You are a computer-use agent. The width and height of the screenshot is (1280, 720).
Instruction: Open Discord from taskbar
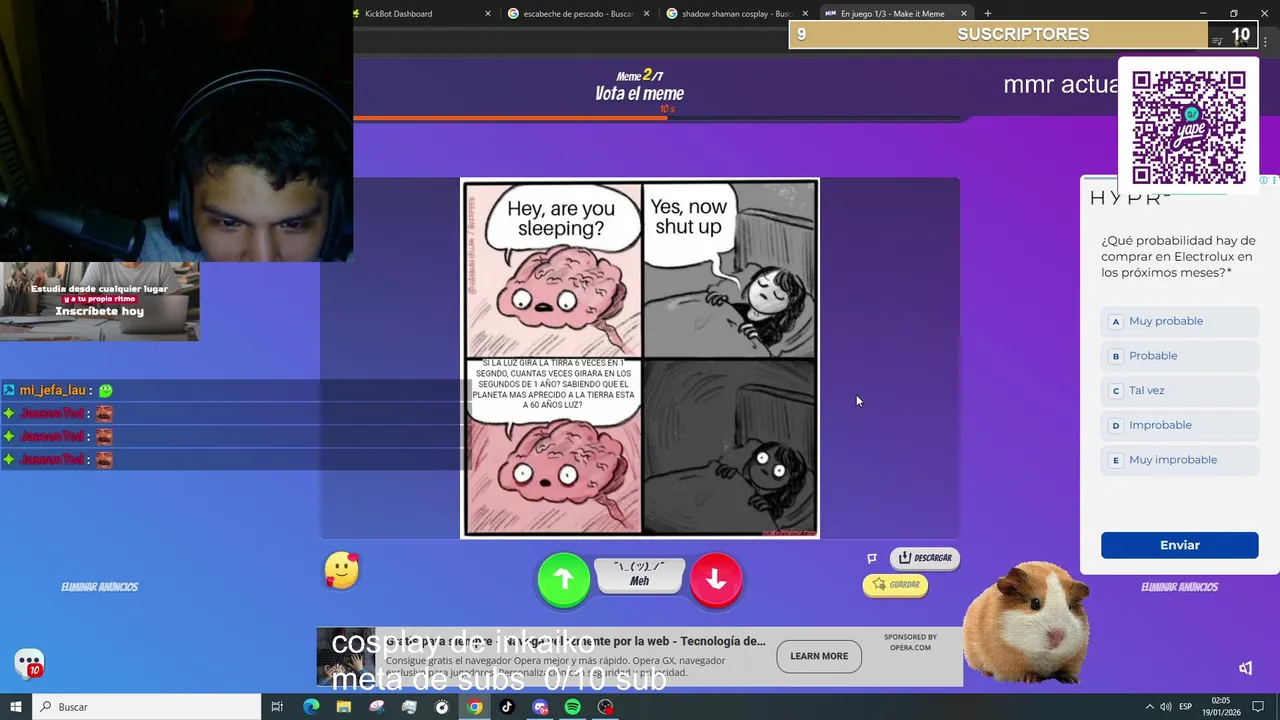540,707
